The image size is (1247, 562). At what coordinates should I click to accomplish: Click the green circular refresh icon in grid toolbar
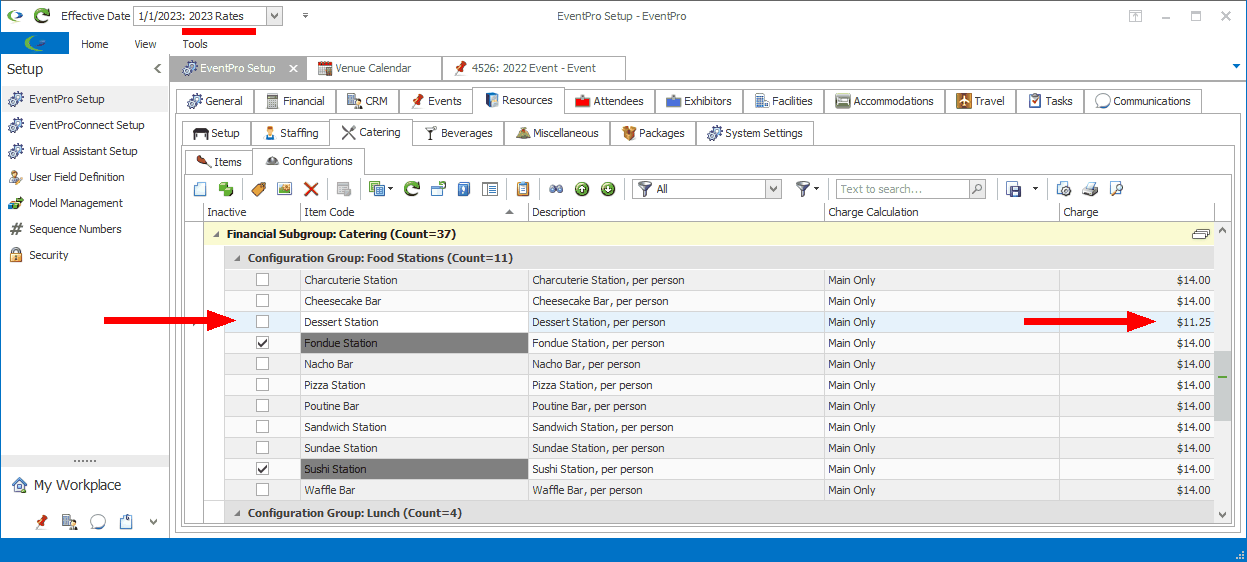(x=411, y=189)
